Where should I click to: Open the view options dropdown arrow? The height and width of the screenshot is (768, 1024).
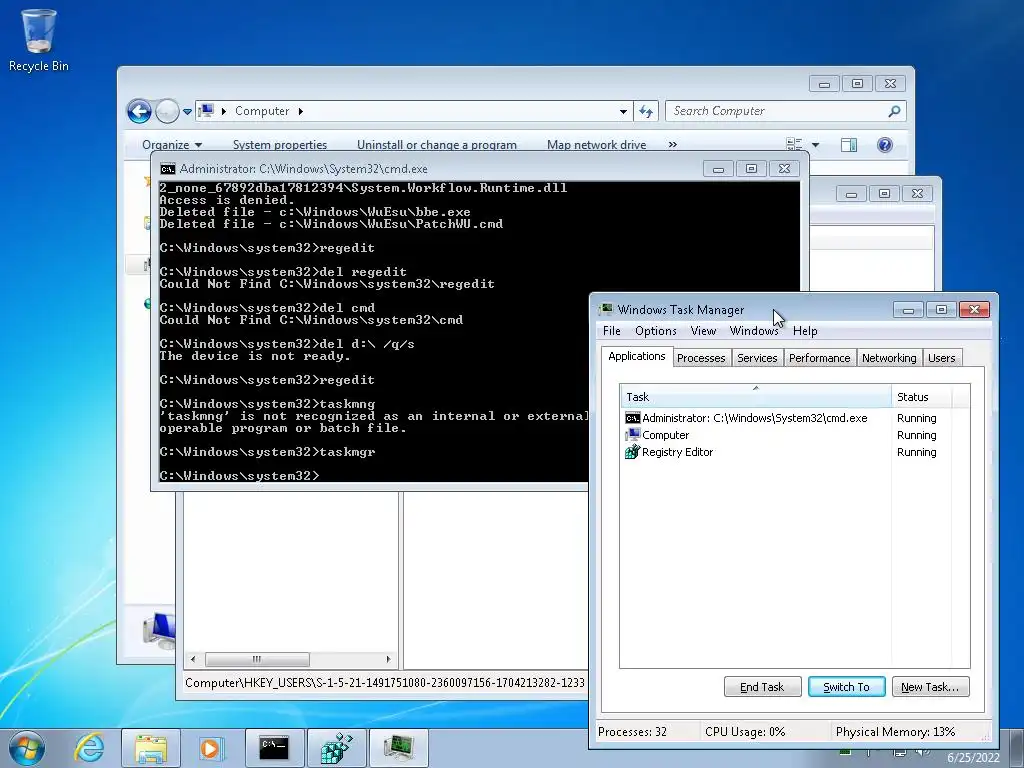pos(815,144)
